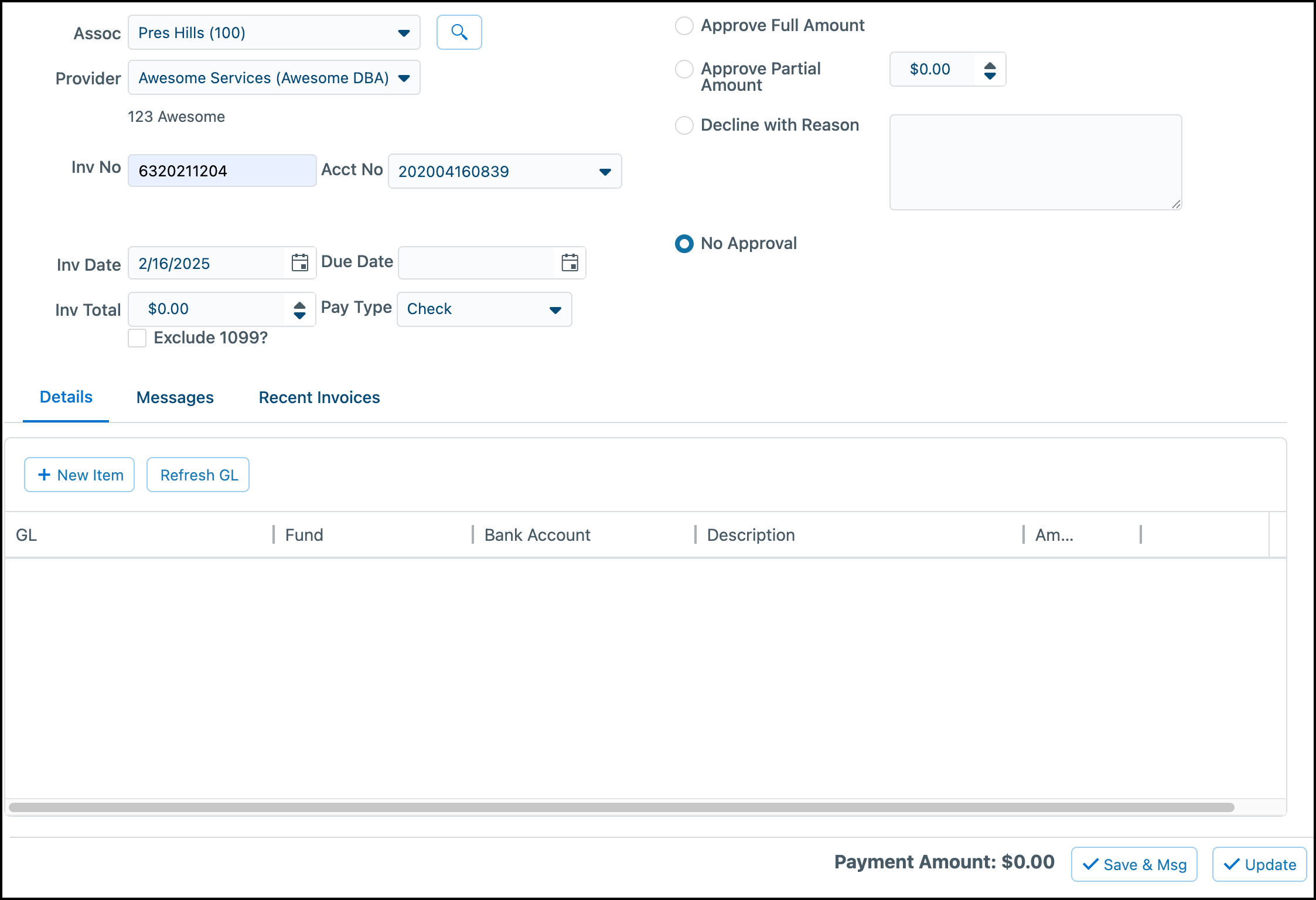Select Decline with Reason
The height and width of the screenshot is (900, 1316).
tap(684, 125)
